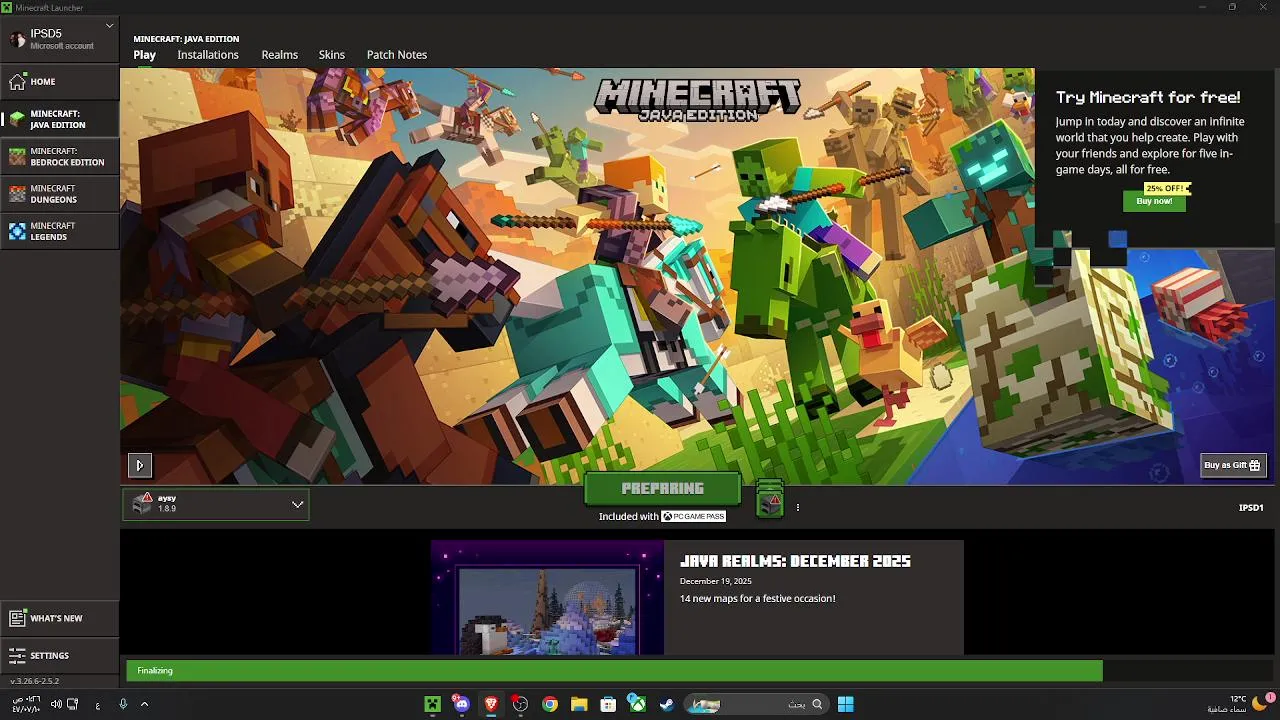Screen dimensions: 1280x720
Task: Click the 25% OFF! discount badge
Action: coord(1167,188)
